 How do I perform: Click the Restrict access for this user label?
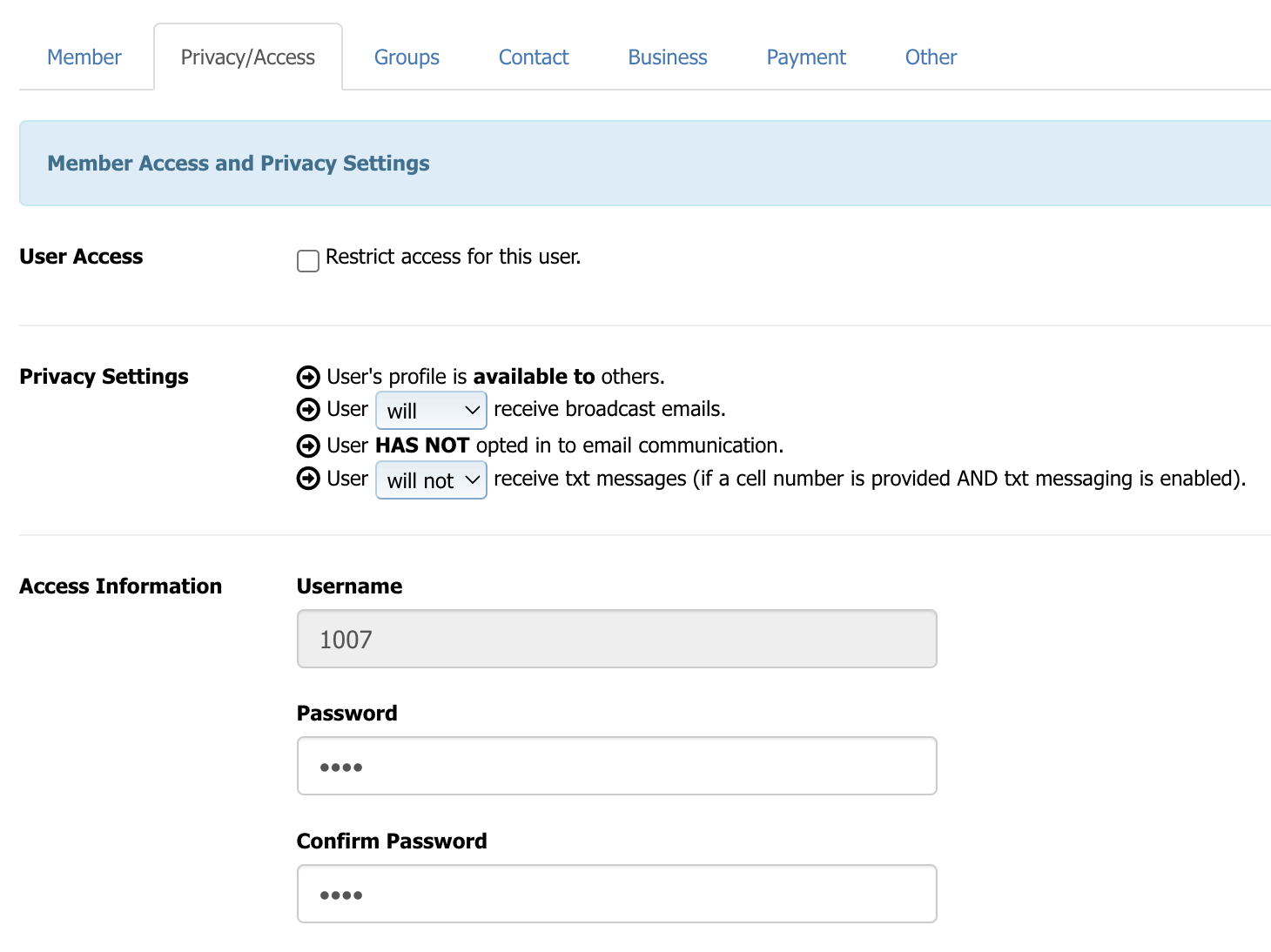tap(453, 257)
